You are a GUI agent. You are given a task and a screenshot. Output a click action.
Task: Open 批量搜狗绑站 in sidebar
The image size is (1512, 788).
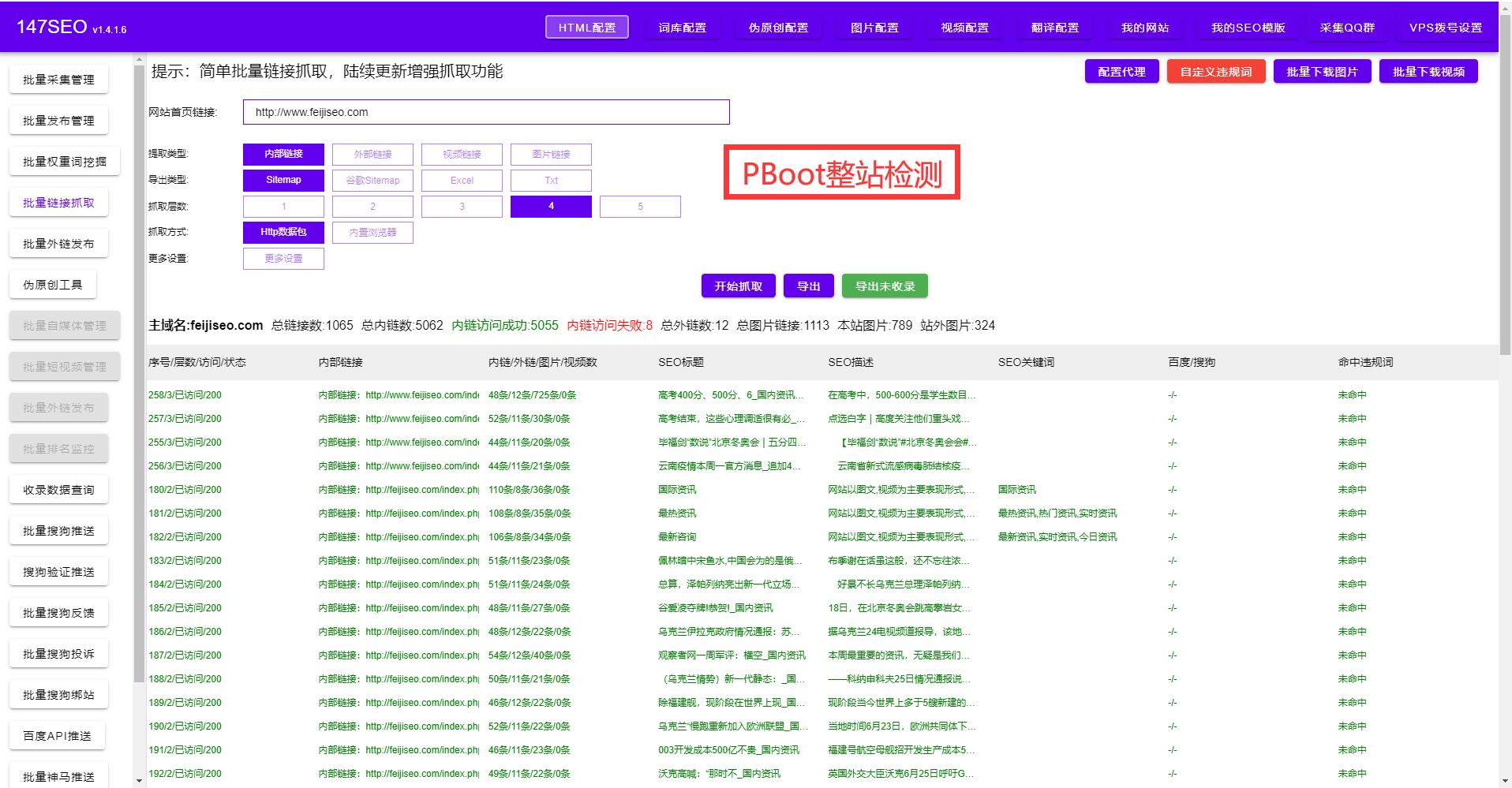pyautogui.click(x=58, y=695)
